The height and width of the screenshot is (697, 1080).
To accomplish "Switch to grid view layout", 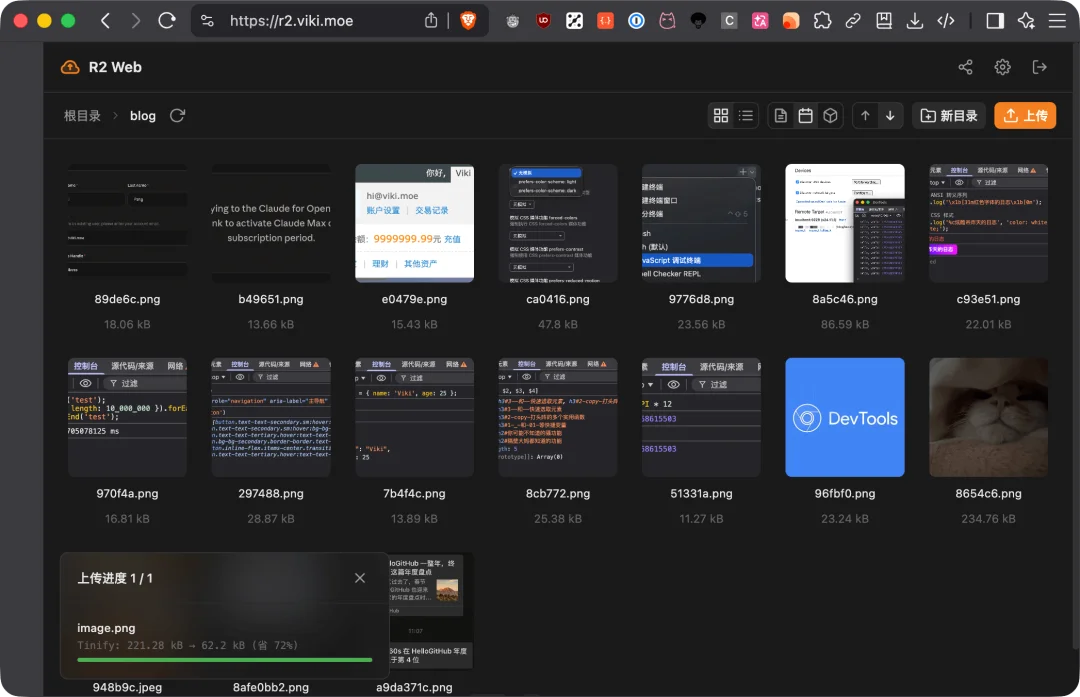I will tap(721, 116).
